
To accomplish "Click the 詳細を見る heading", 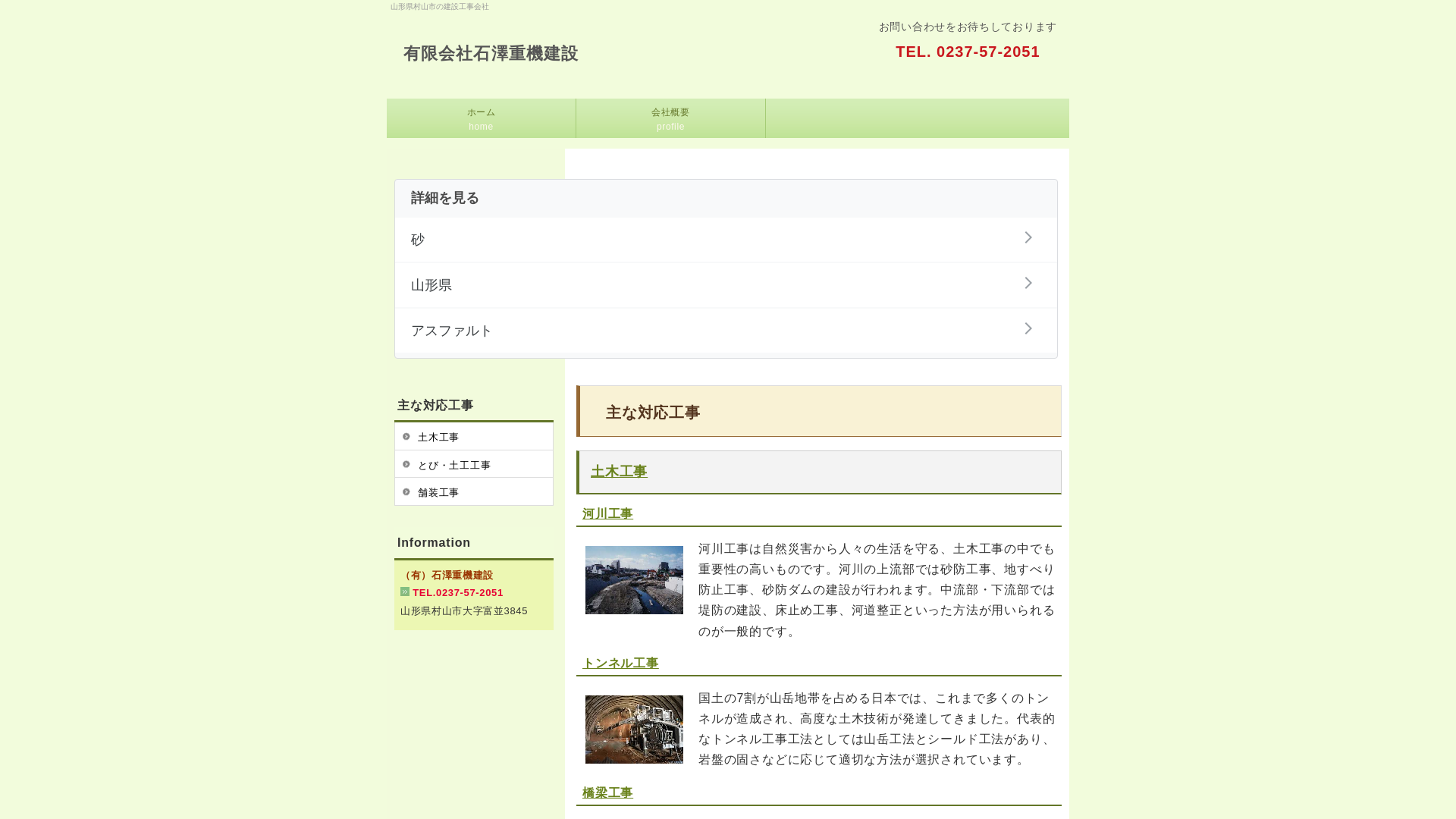I will pos(444,198).
